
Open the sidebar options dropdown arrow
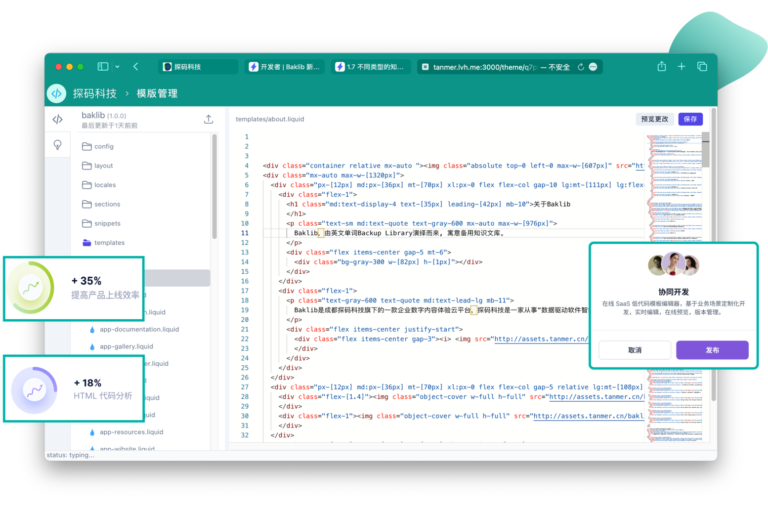click(x=117, y=67)
